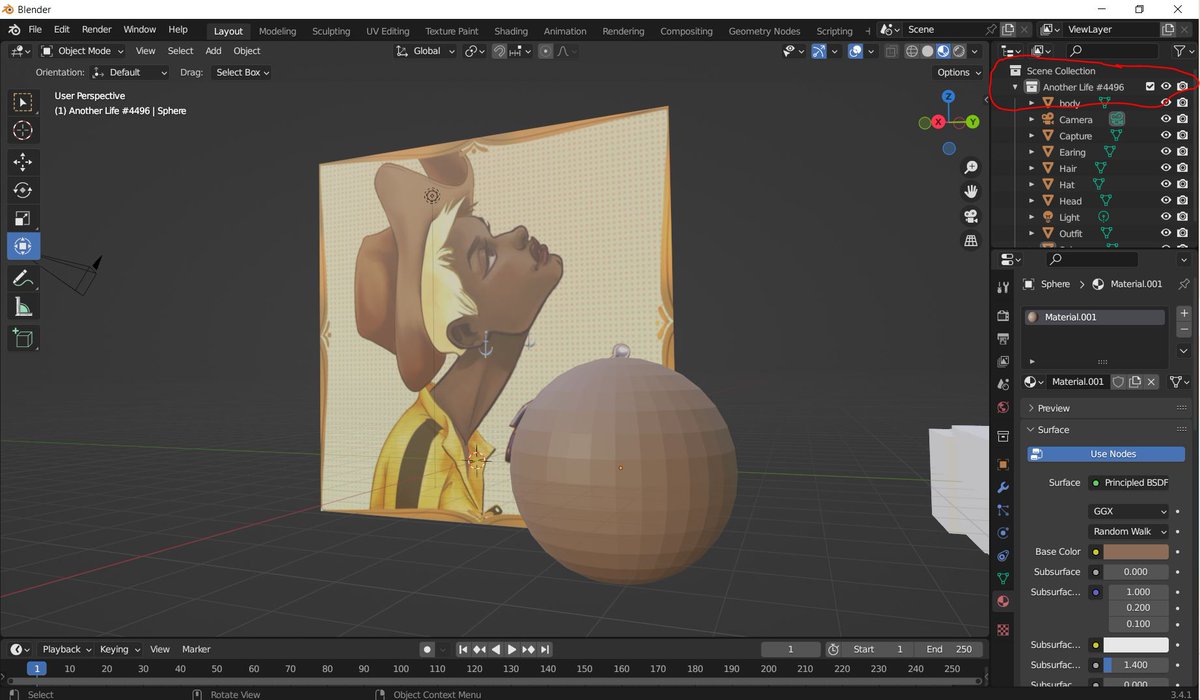Hide the Camera object in viewport
1200x700 pixels.
(1165, 119)
